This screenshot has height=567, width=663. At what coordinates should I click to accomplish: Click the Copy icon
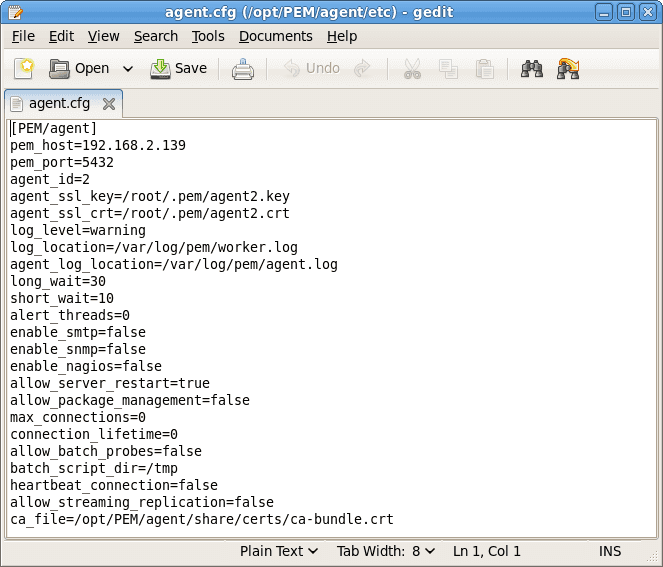click(x=448, y=69)
